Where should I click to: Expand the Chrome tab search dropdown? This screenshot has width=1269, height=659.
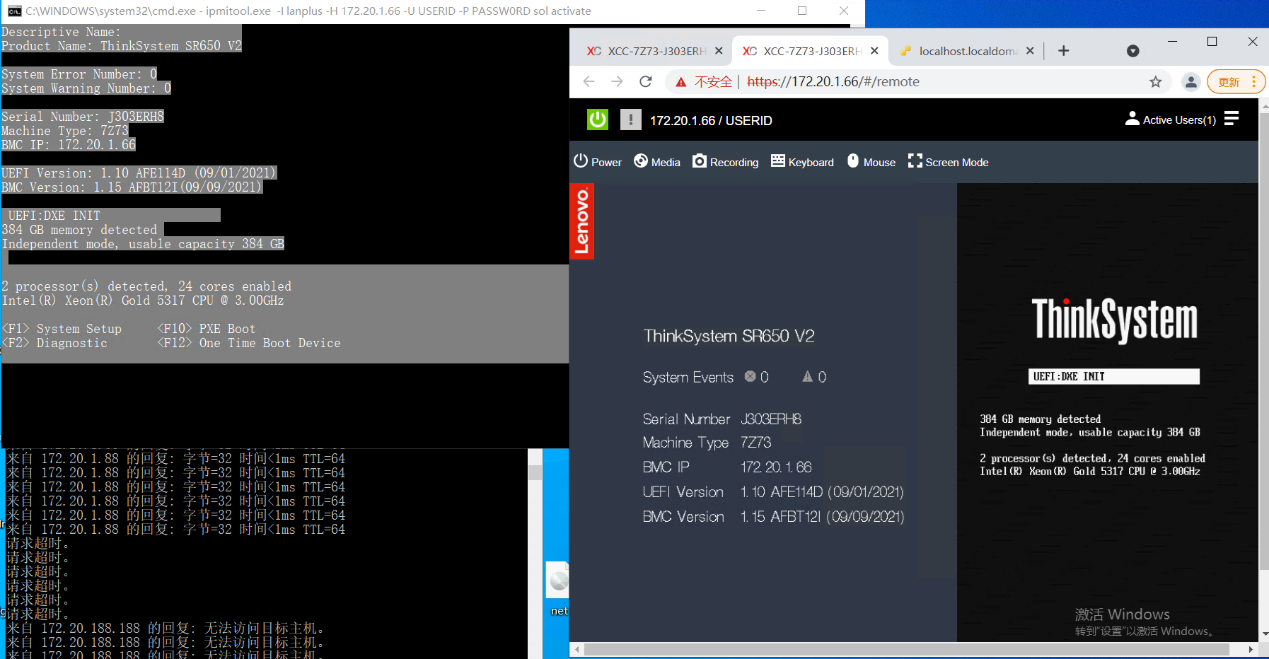click(x=1133, y=51)
